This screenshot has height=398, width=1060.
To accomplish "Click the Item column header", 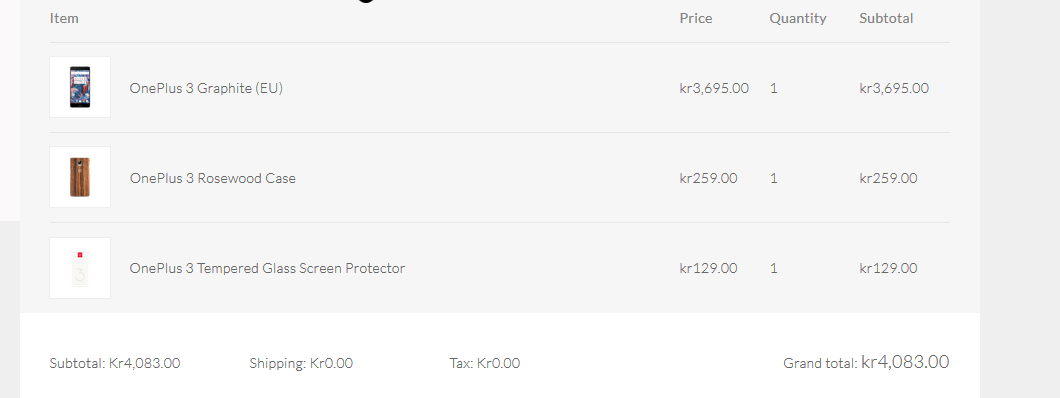I will pos(64,18).
